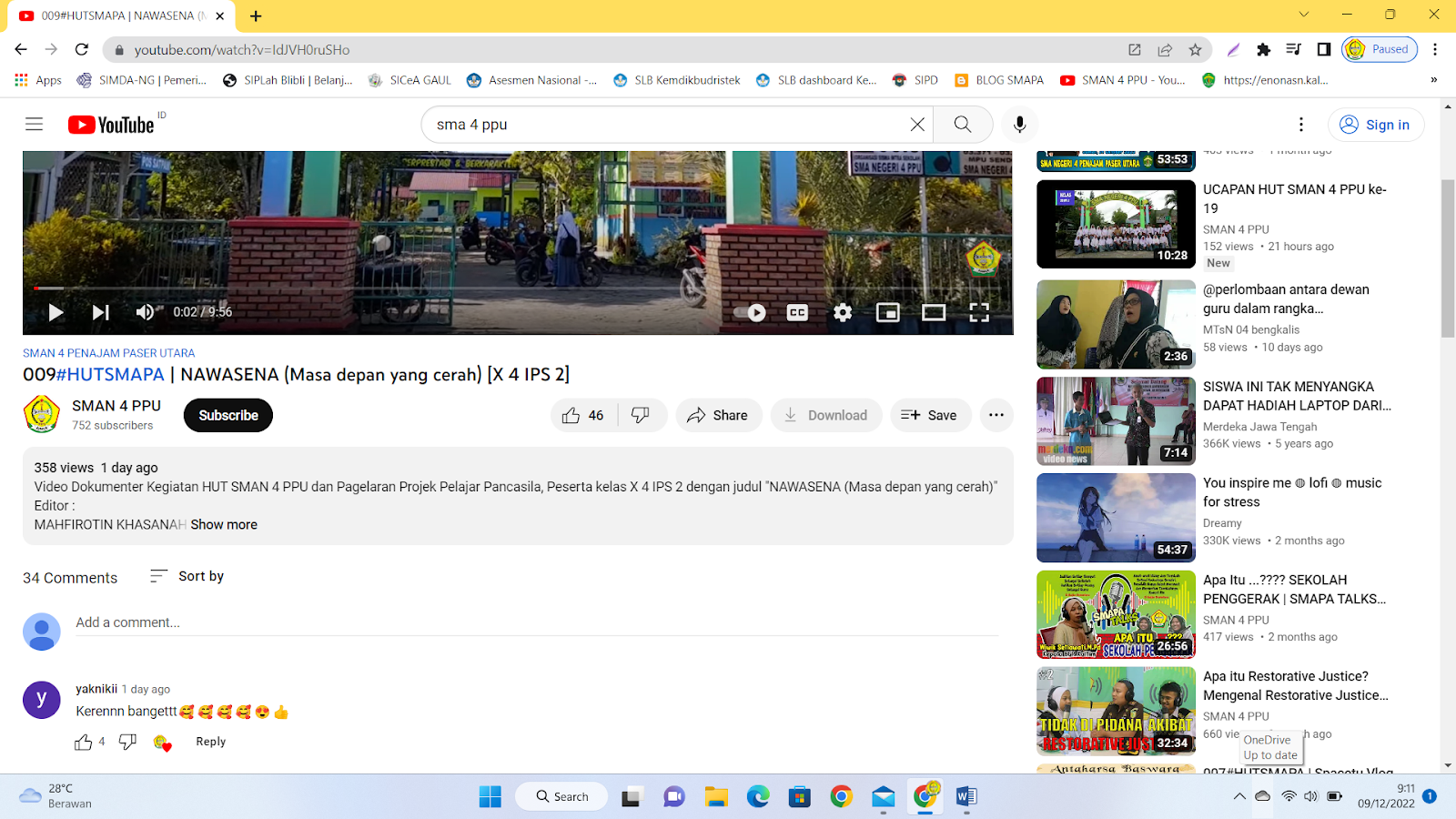Open SMAN 4 PENAJAM PASER UTARA link
This screenshot has height=819, width=1456.
click(x=108, y=353)
